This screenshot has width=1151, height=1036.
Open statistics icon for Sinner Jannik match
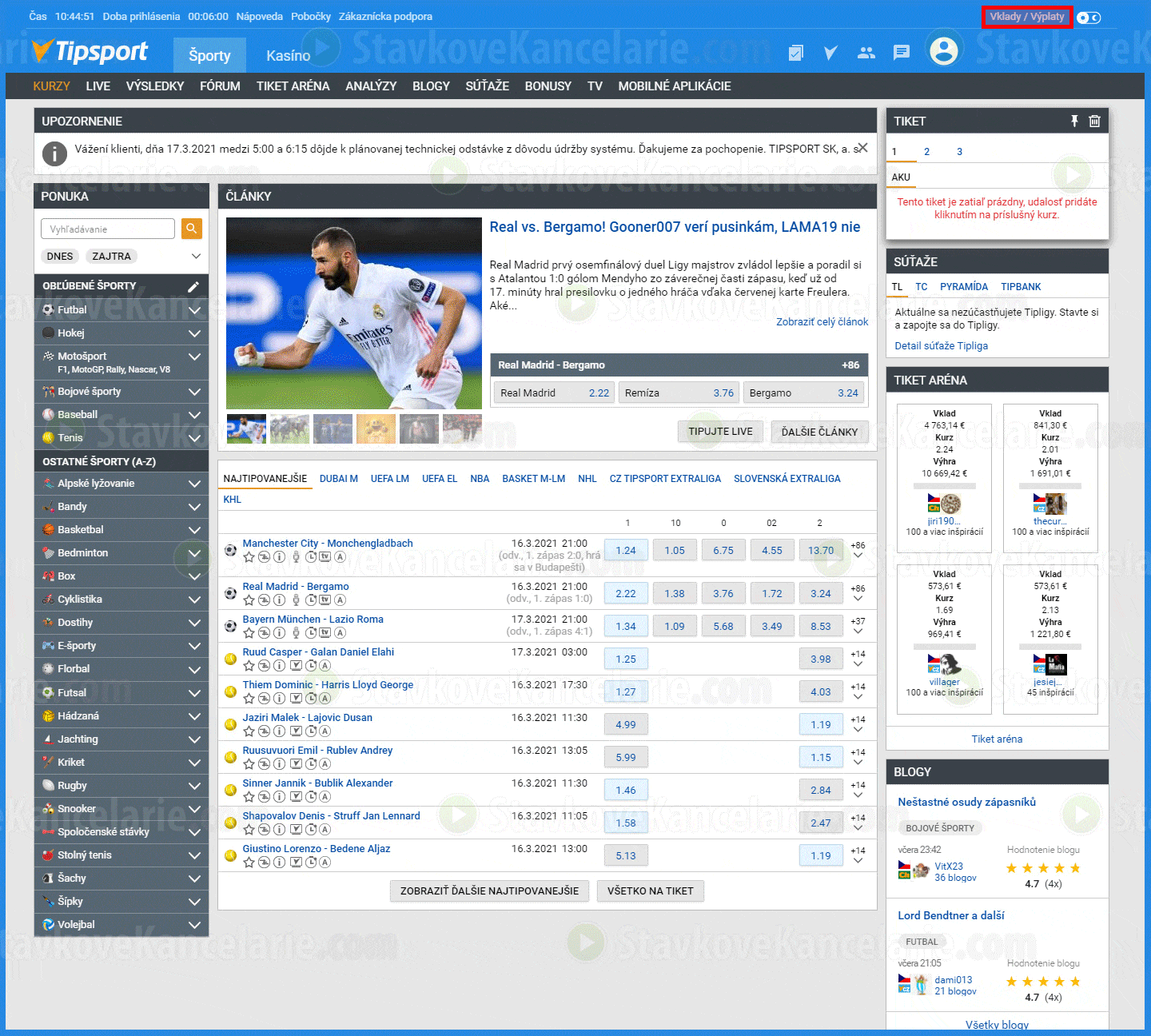(264, 796)
